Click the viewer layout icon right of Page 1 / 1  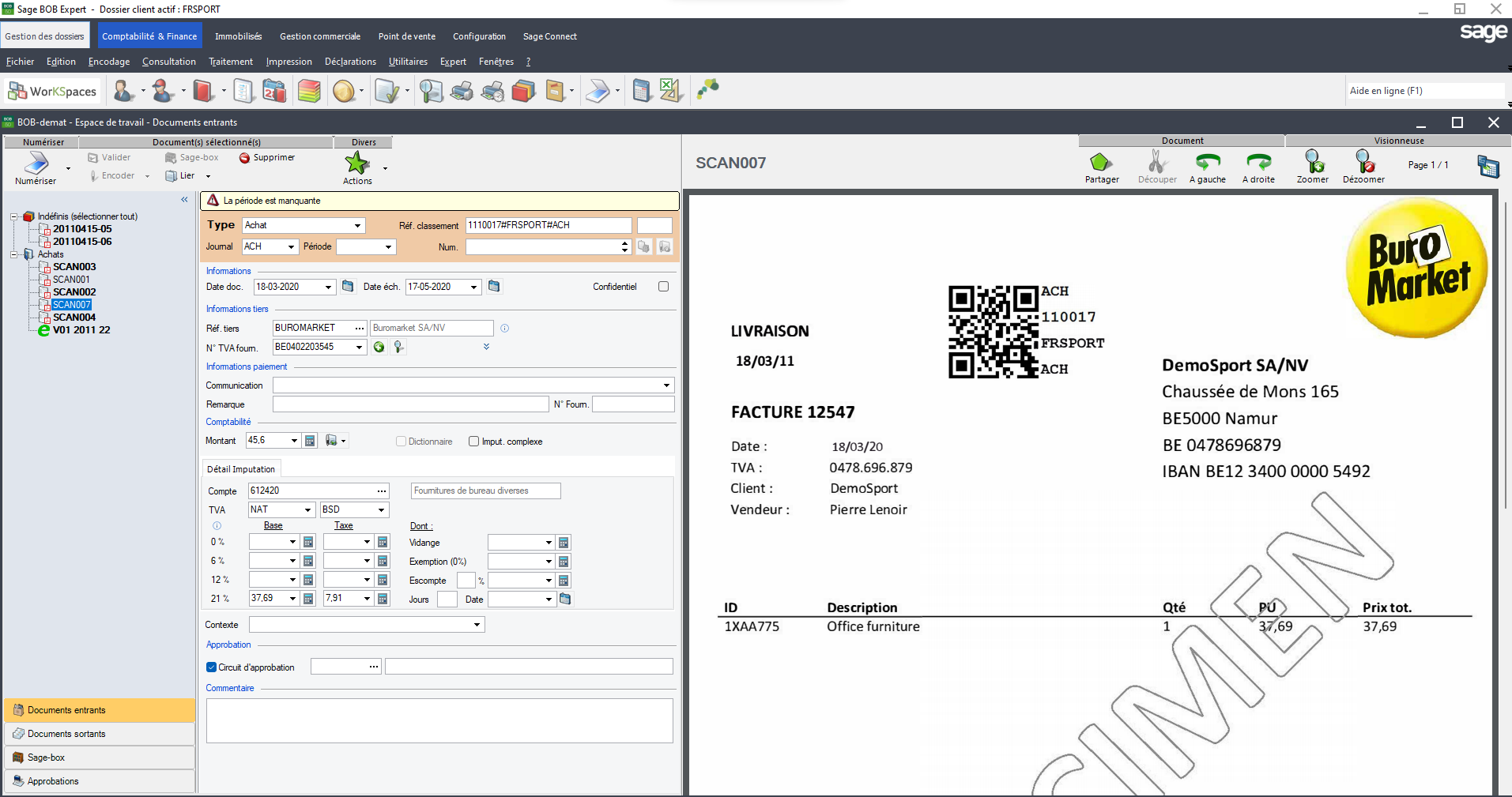tap(1488, 166)
